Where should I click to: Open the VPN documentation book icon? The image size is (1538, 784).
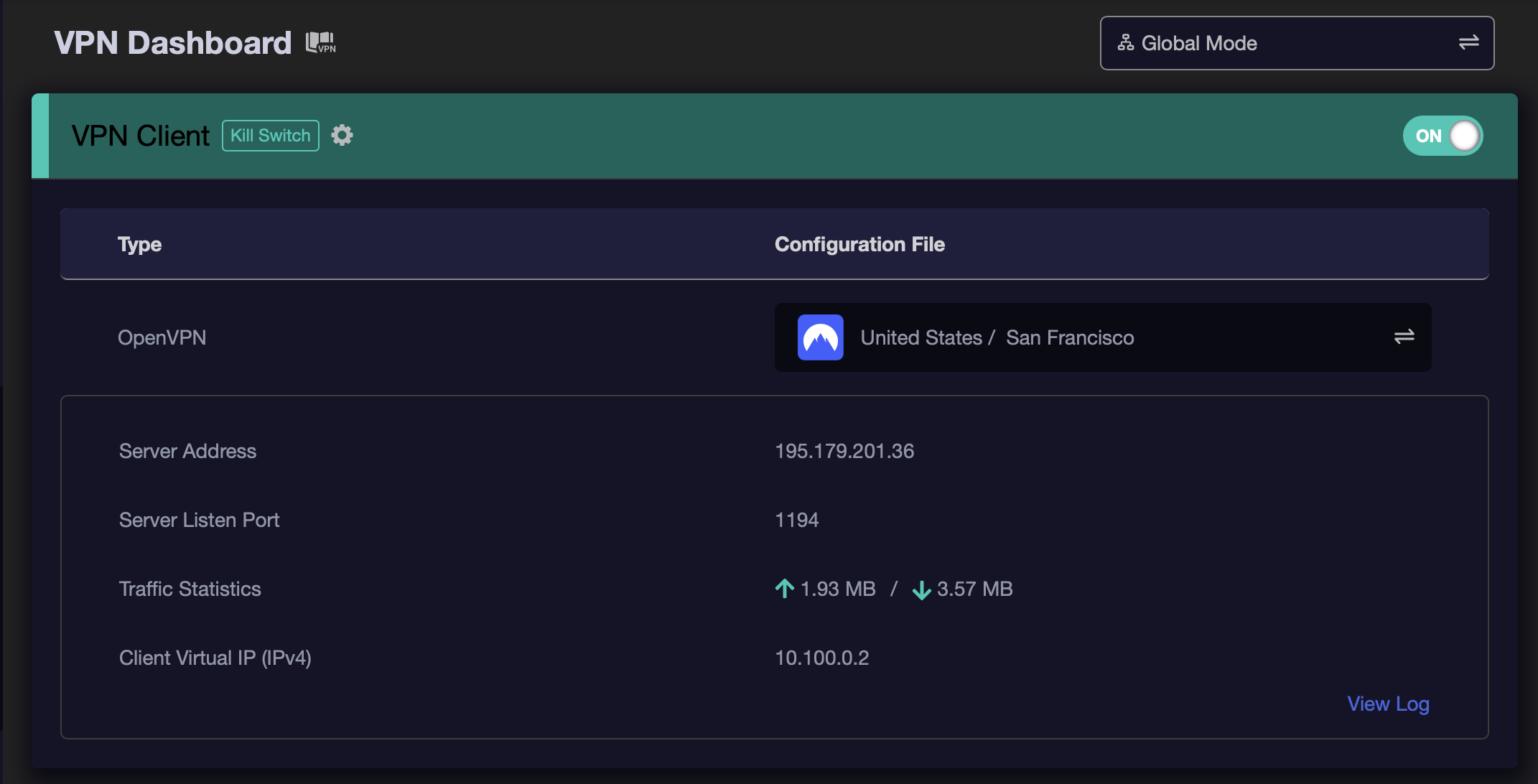(x=320, y=43)
